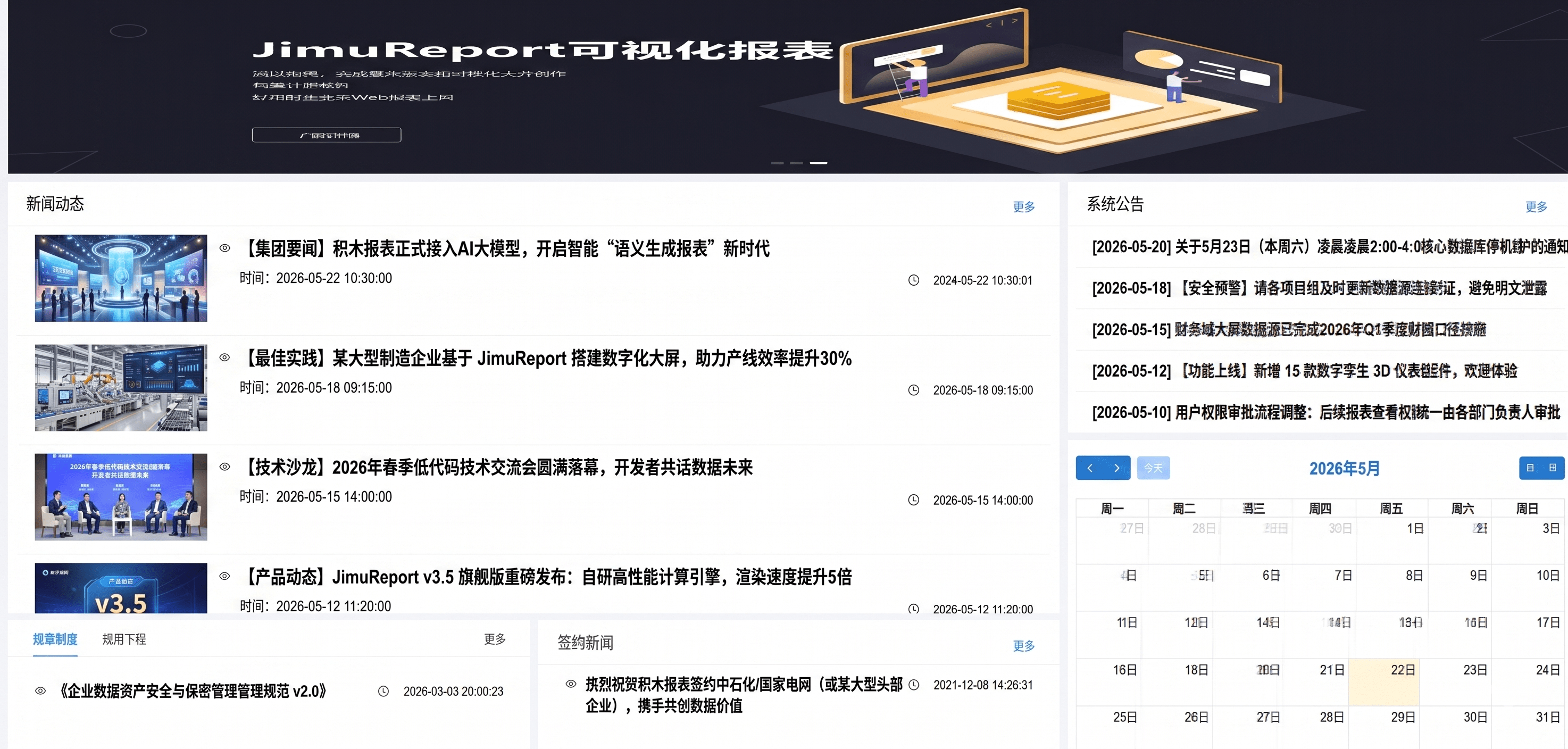Click the 周五 column header

[1391, 509]
